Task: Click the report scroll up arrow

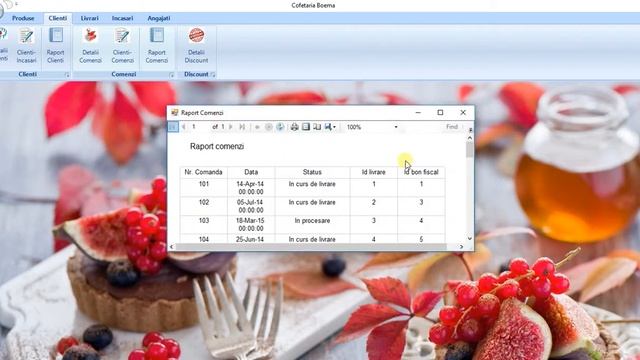Action: click(470, 138)
